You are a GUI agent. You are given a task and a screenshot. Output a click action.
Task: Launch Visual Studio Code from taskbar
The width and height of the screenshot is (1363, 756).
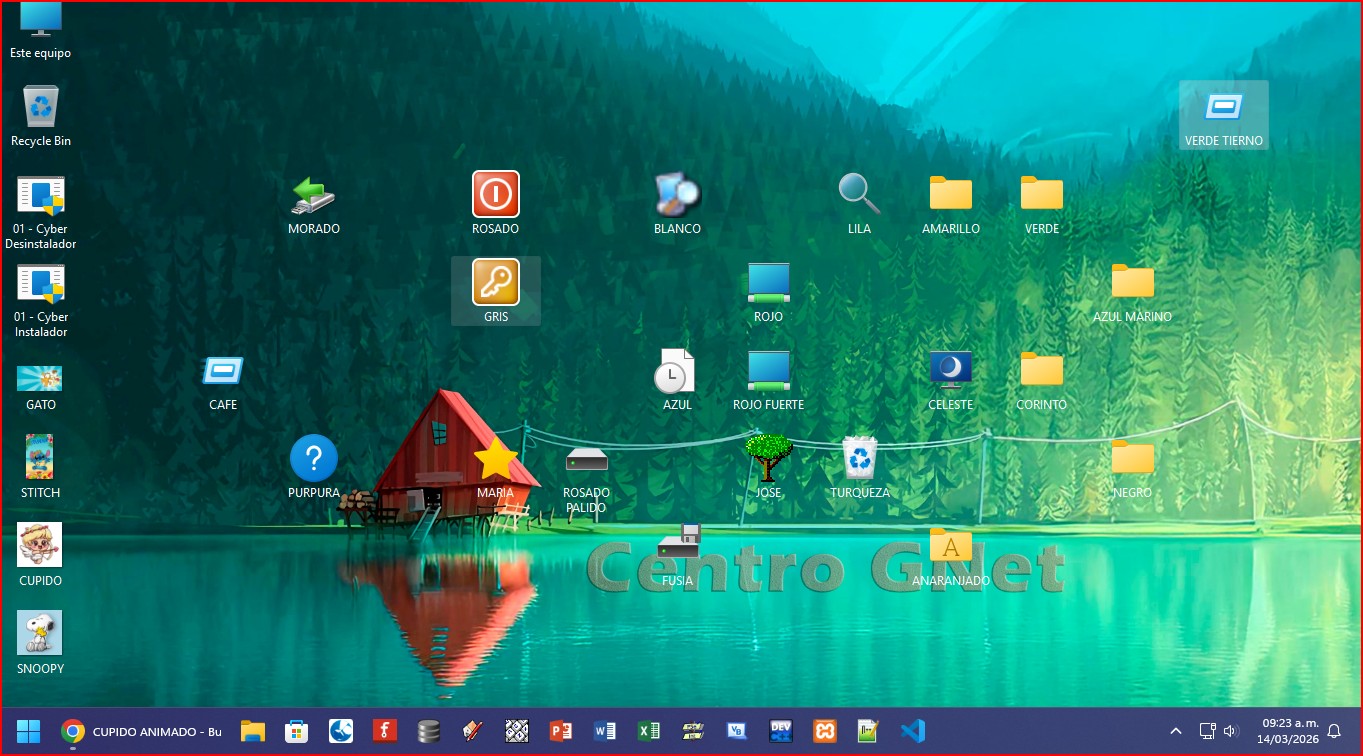coord(912,731)
